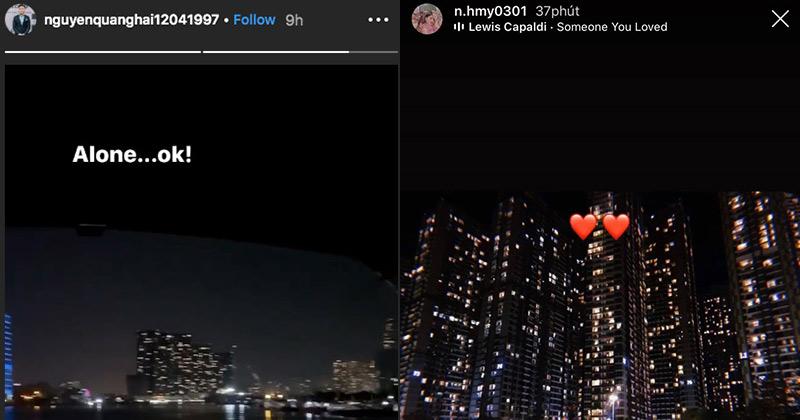The image size is (800, 420).
Task: Tap the riverside night skyline story photo
Action: 201,322
